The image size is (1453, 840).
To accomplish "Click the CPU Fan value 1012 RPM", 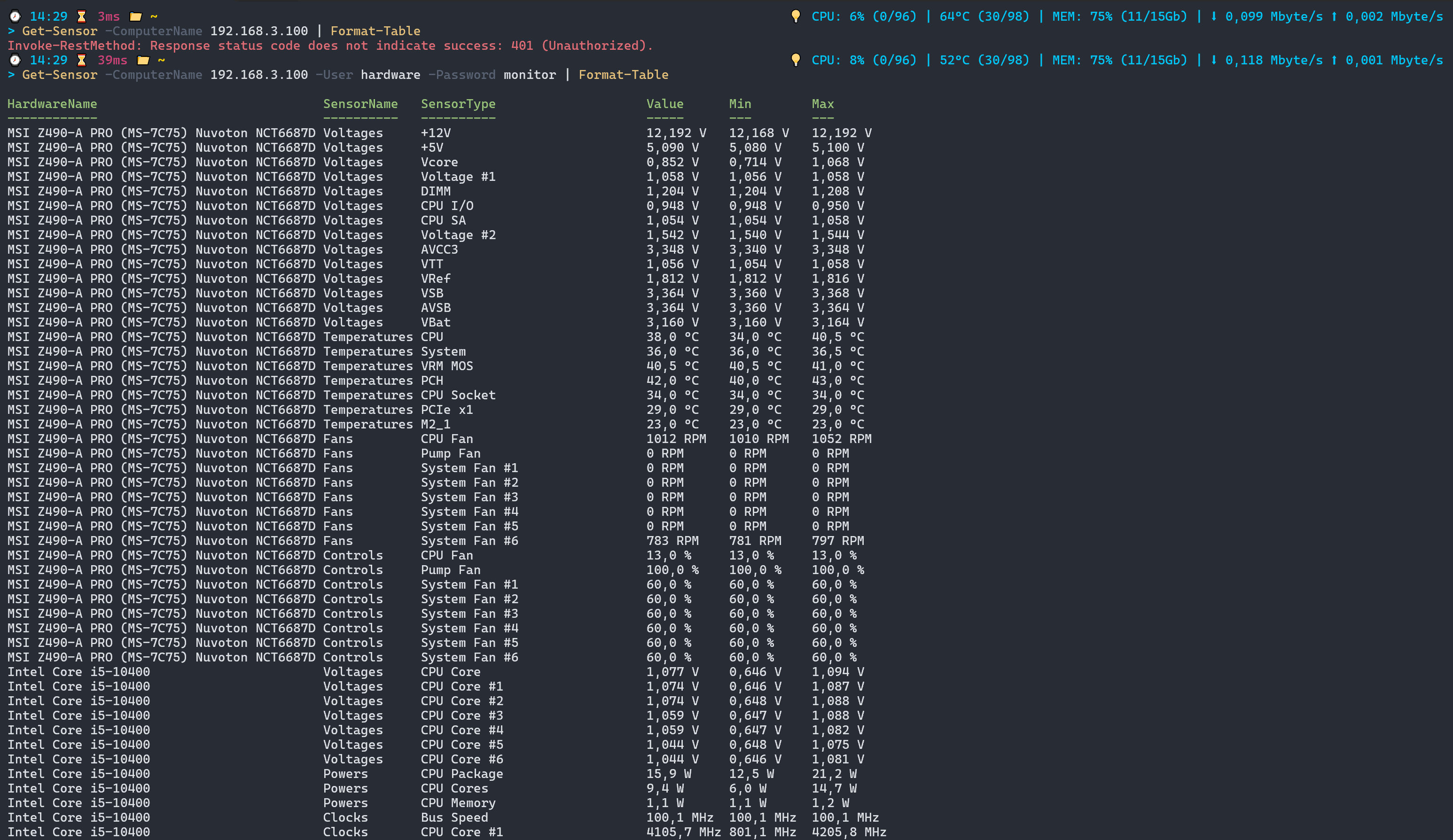I will (676, 439).
